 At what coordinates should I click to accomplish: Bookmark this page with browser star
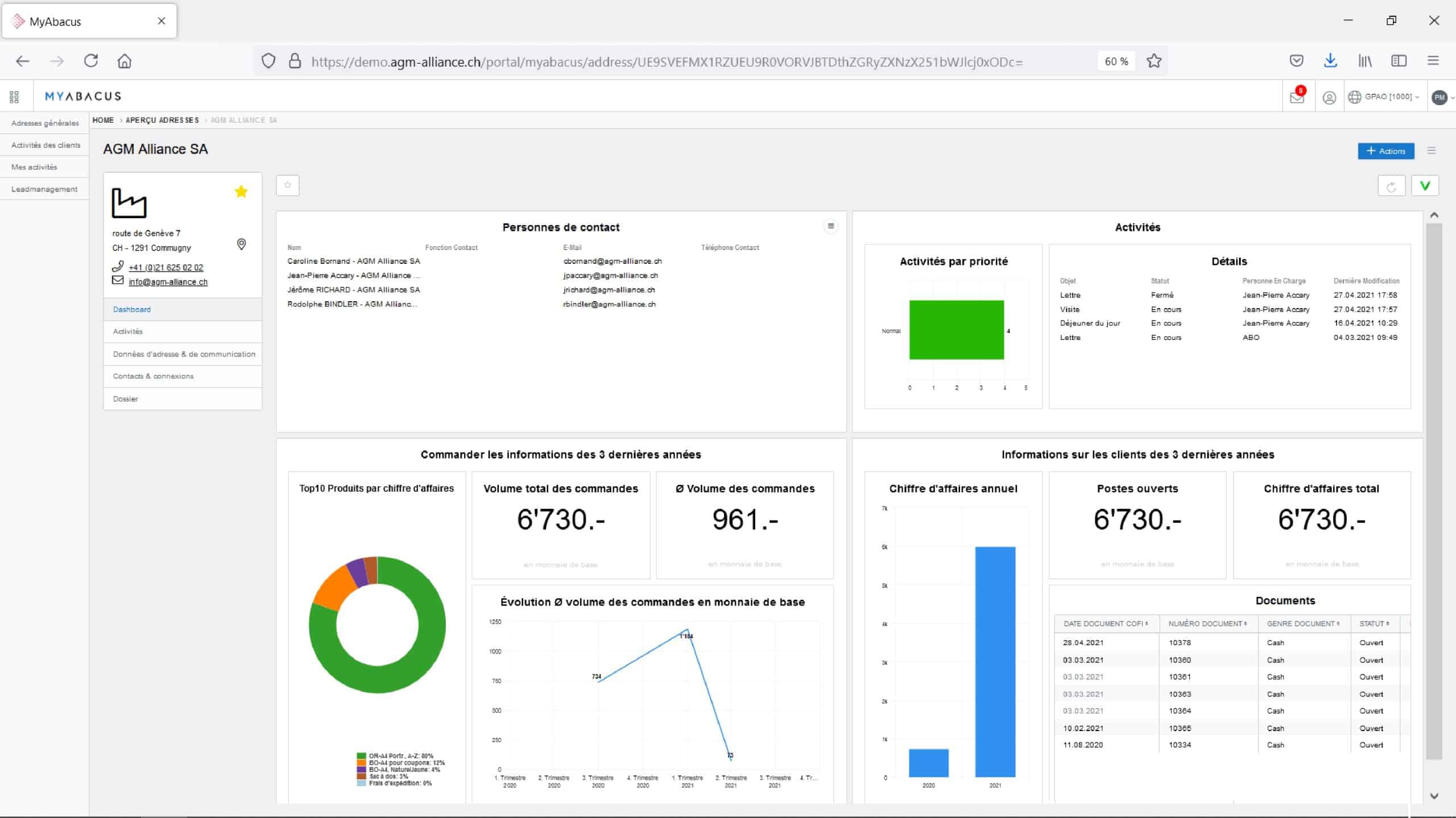point(1154,61)
